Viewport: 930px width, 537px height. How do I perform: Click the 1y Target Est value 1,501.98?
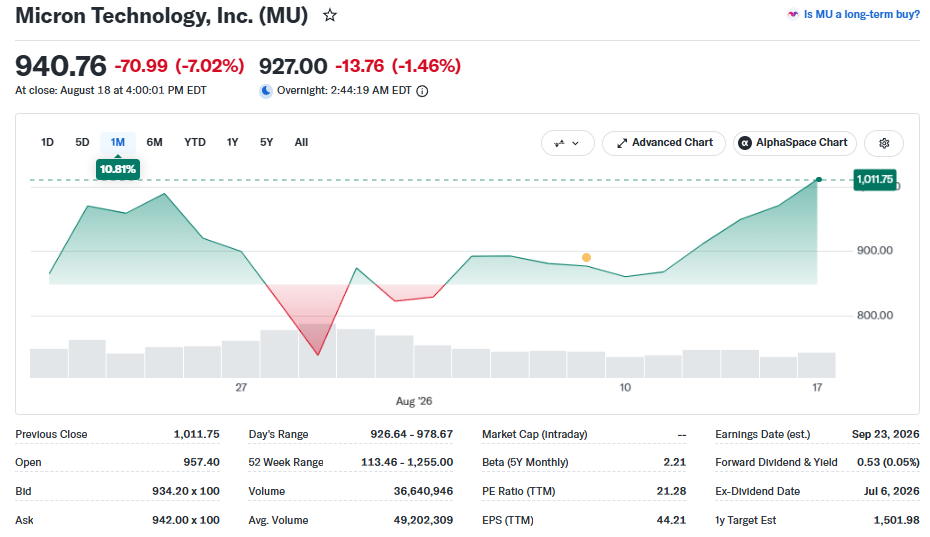pos(896,520)
